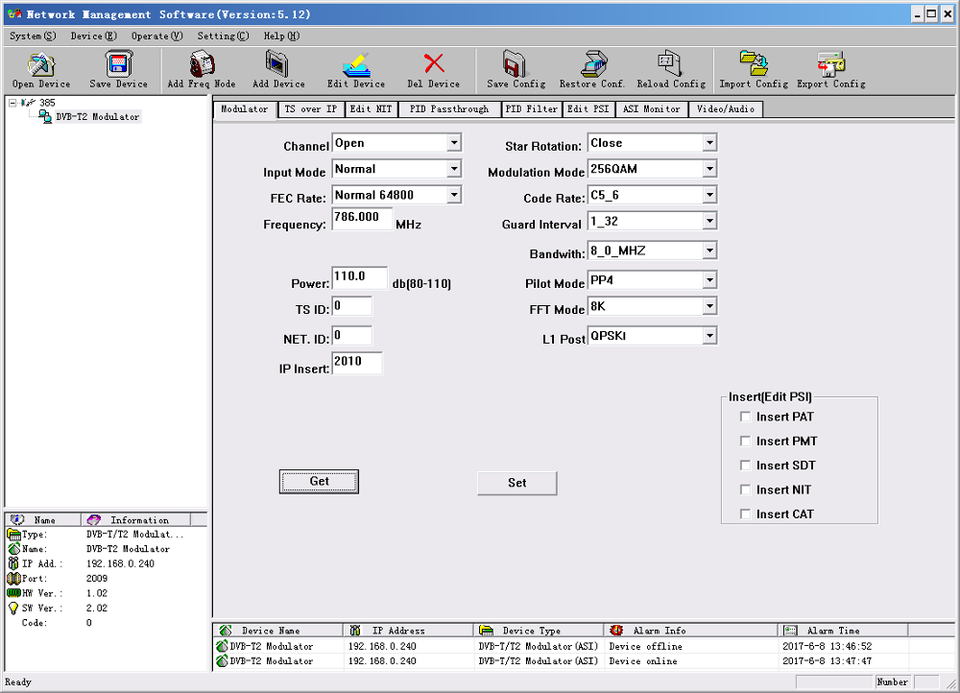Click the Save Config toolbar icon
The width and height of the screenshot is (960, 693).
[x=515, y=66]
